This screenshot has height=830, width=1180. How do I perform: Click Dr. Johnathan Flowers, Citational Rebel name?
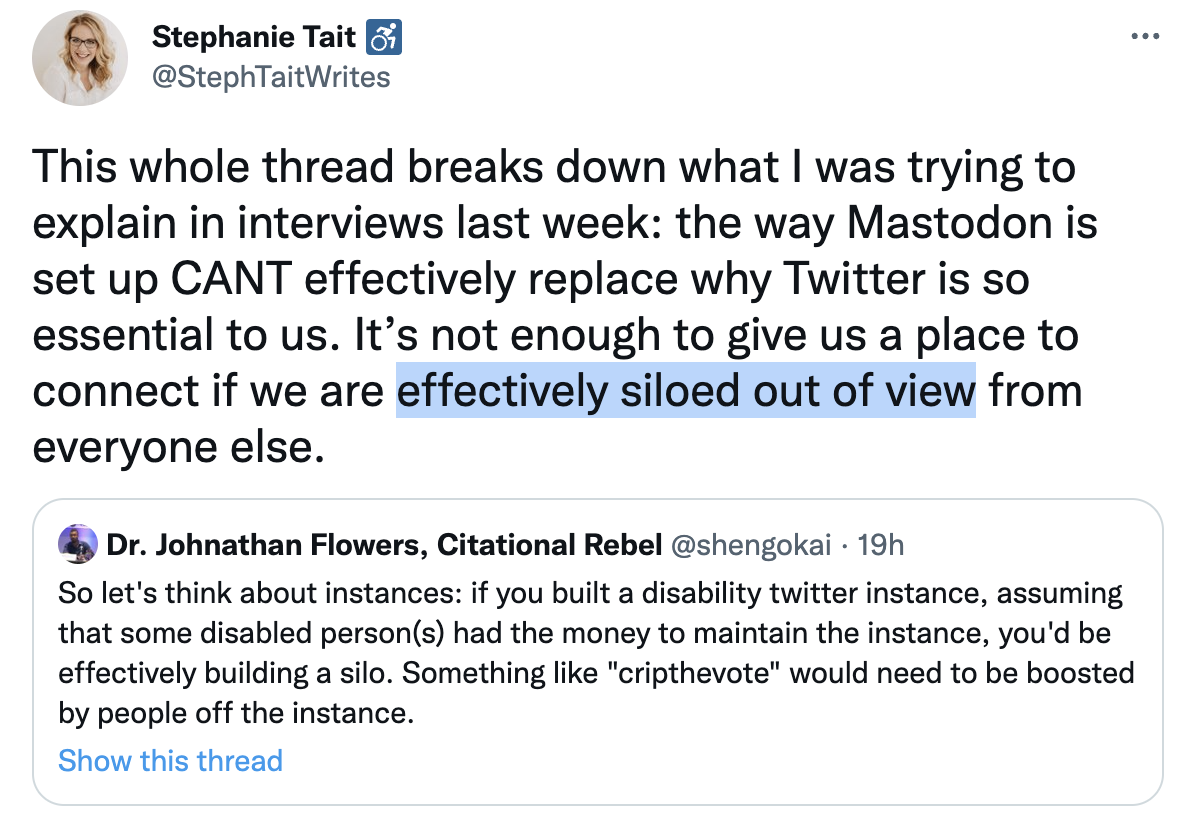pyautogui.click(x=384, y=545)
